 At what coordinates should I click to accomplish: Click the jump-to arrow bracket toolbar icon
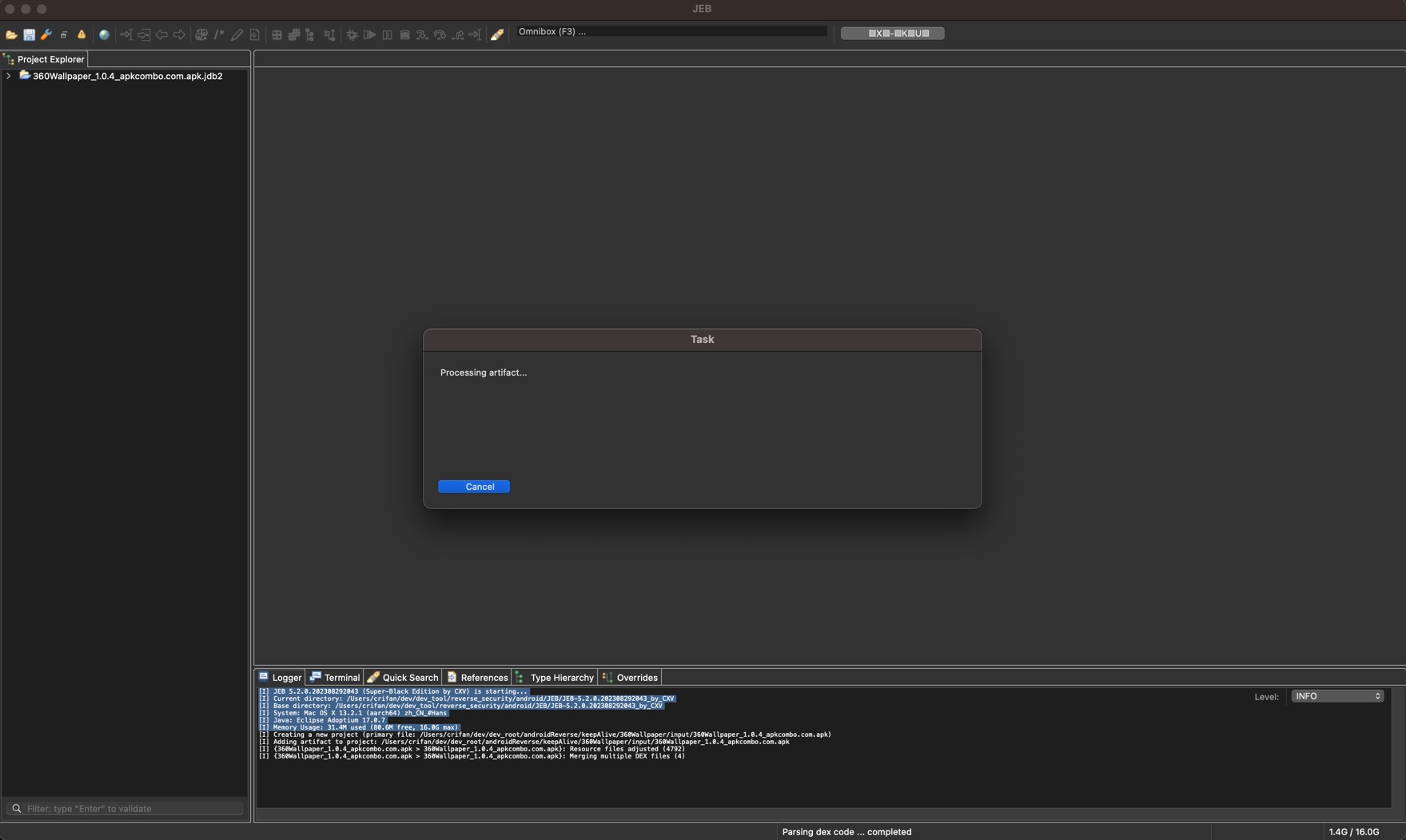pyautogui.click(x=125, y=34)
